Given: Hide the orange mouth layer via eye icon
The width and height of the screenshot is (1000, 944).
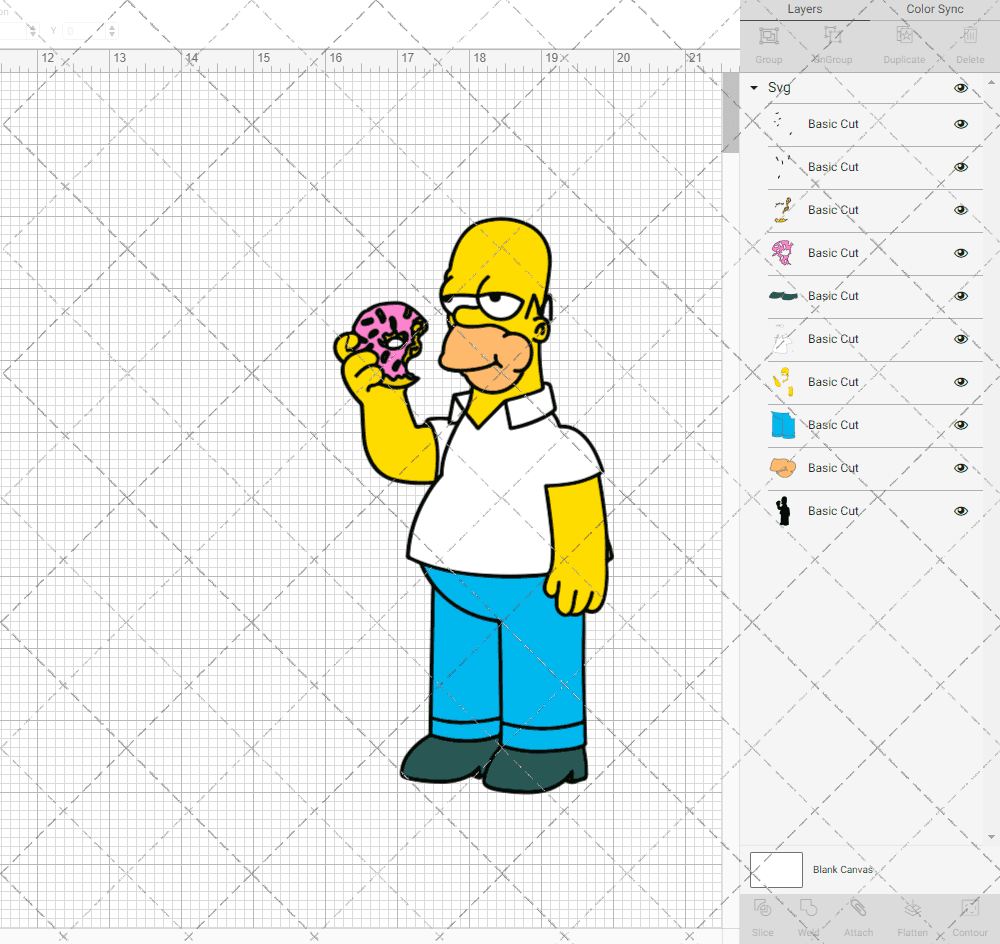Looking at the screenshot, I should 960,468.
